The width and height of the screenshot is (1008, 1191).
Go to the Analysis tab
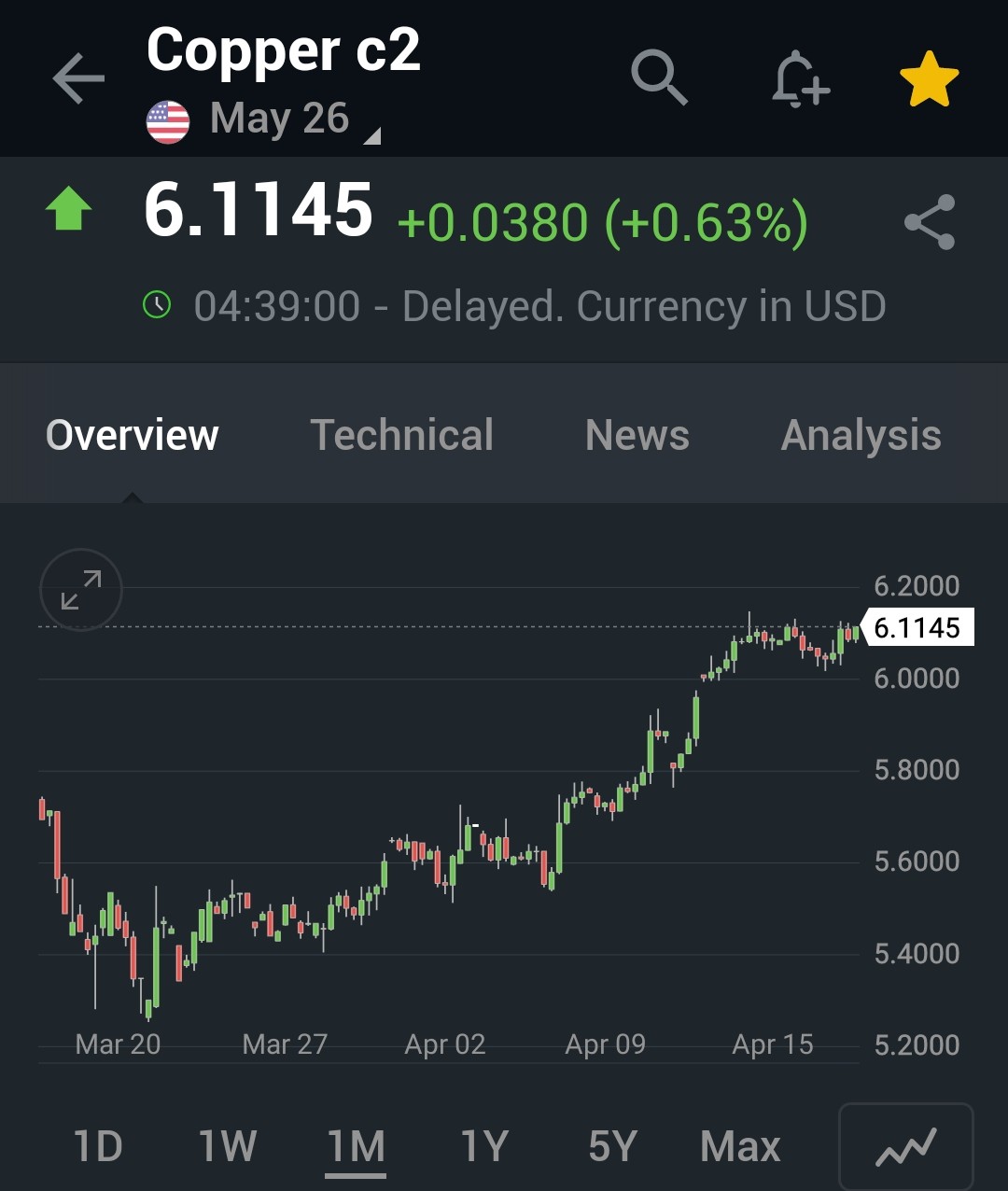coord(861,435)
